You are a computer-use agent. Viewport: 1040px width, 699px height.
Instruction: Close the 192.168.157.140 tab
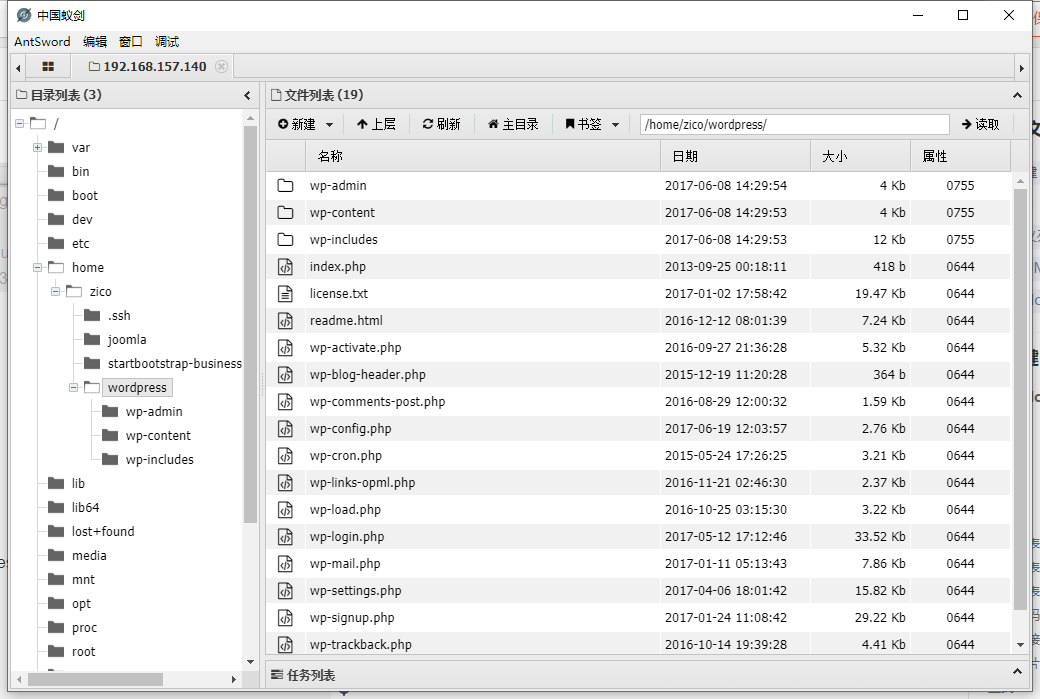click(222, 66)
